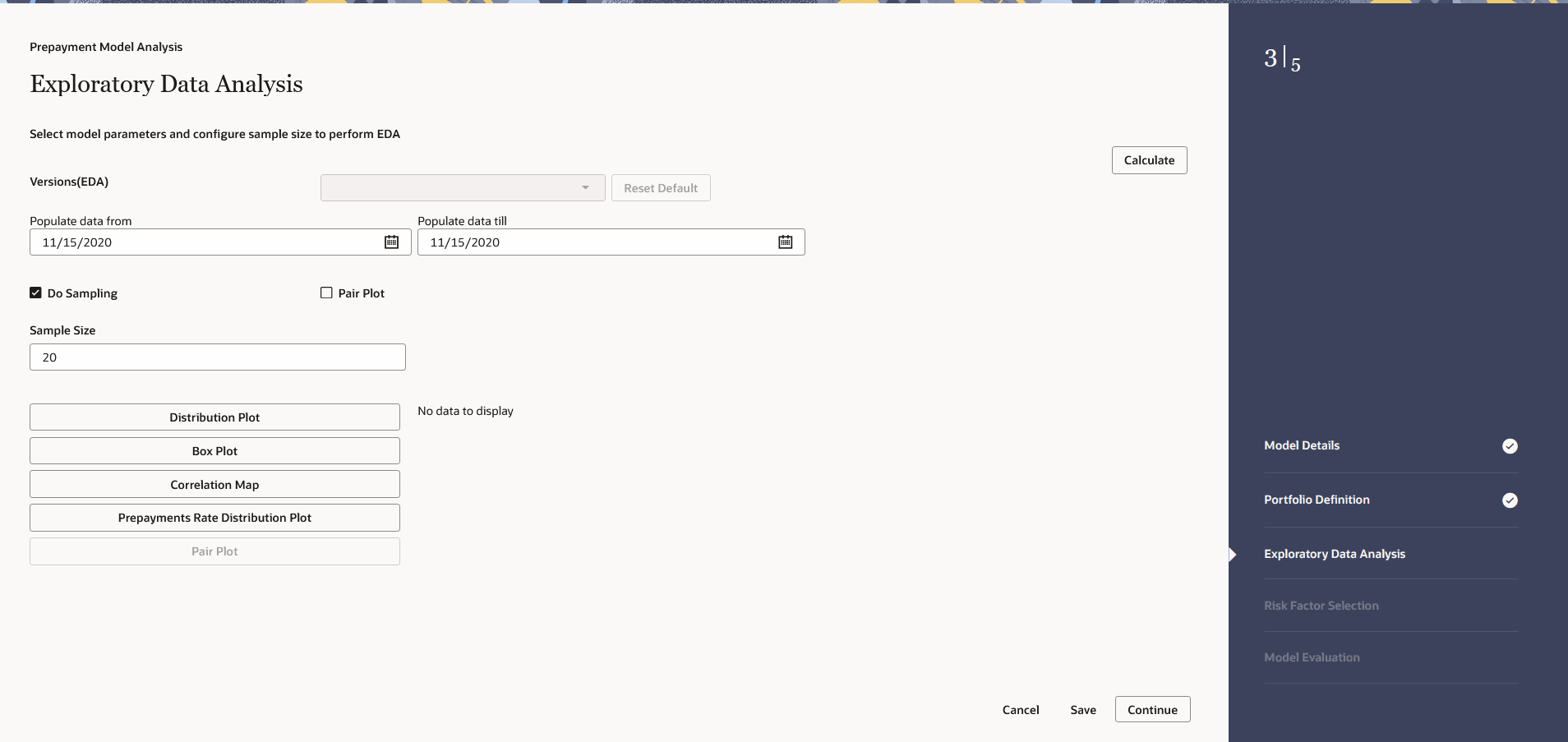Disable the Do Sampling checkbox
The width and height of the screenshot is (1568, 742).
35,293
